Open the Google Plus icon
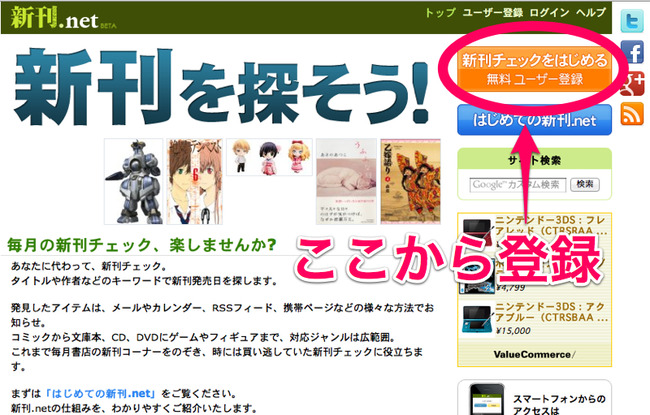The height and width of the screenshot is (415, 650). [x=632, y=83]
